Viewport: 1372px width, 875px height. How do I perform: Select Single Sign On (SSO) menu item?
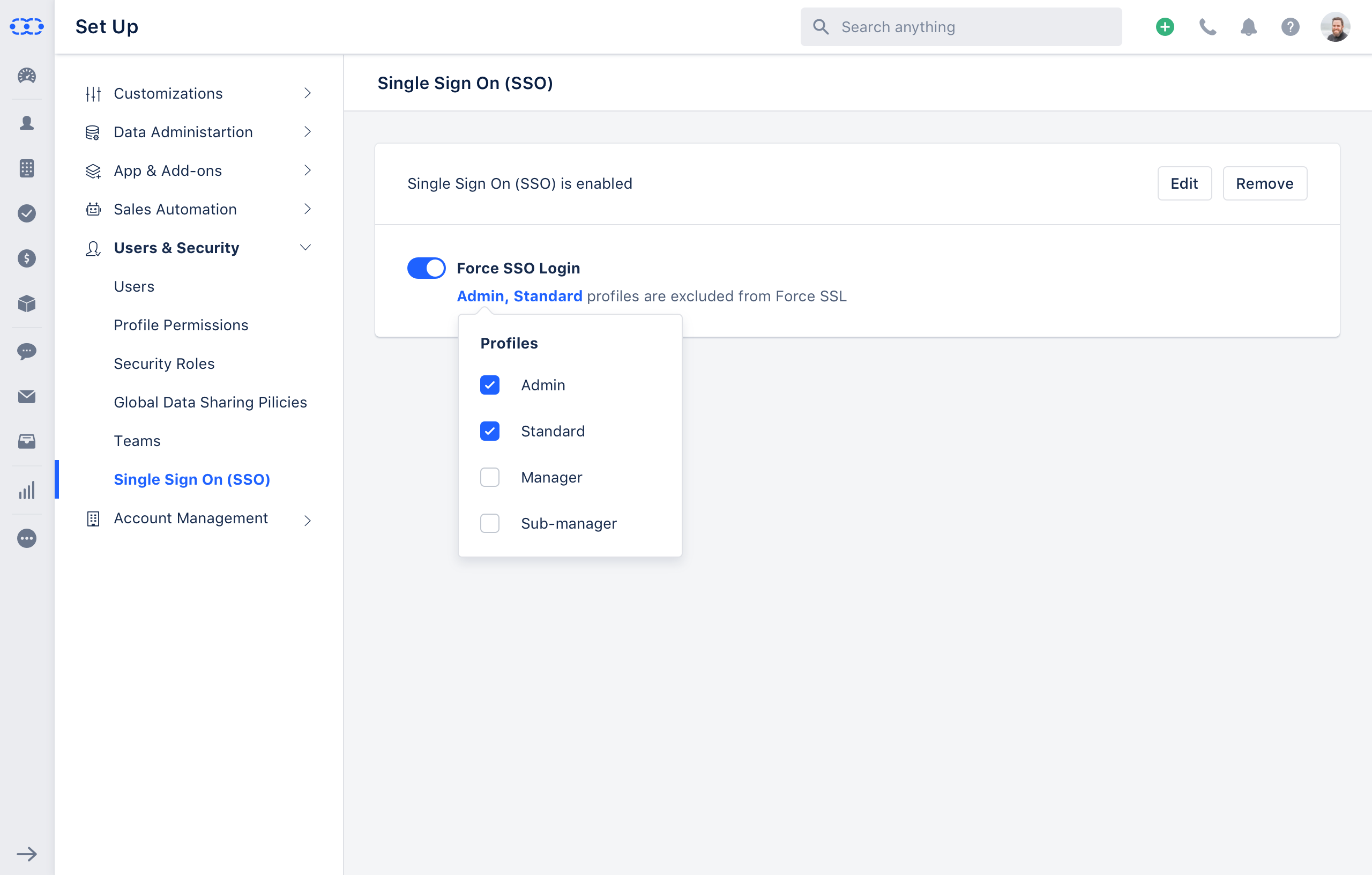[x=191, y=479]
